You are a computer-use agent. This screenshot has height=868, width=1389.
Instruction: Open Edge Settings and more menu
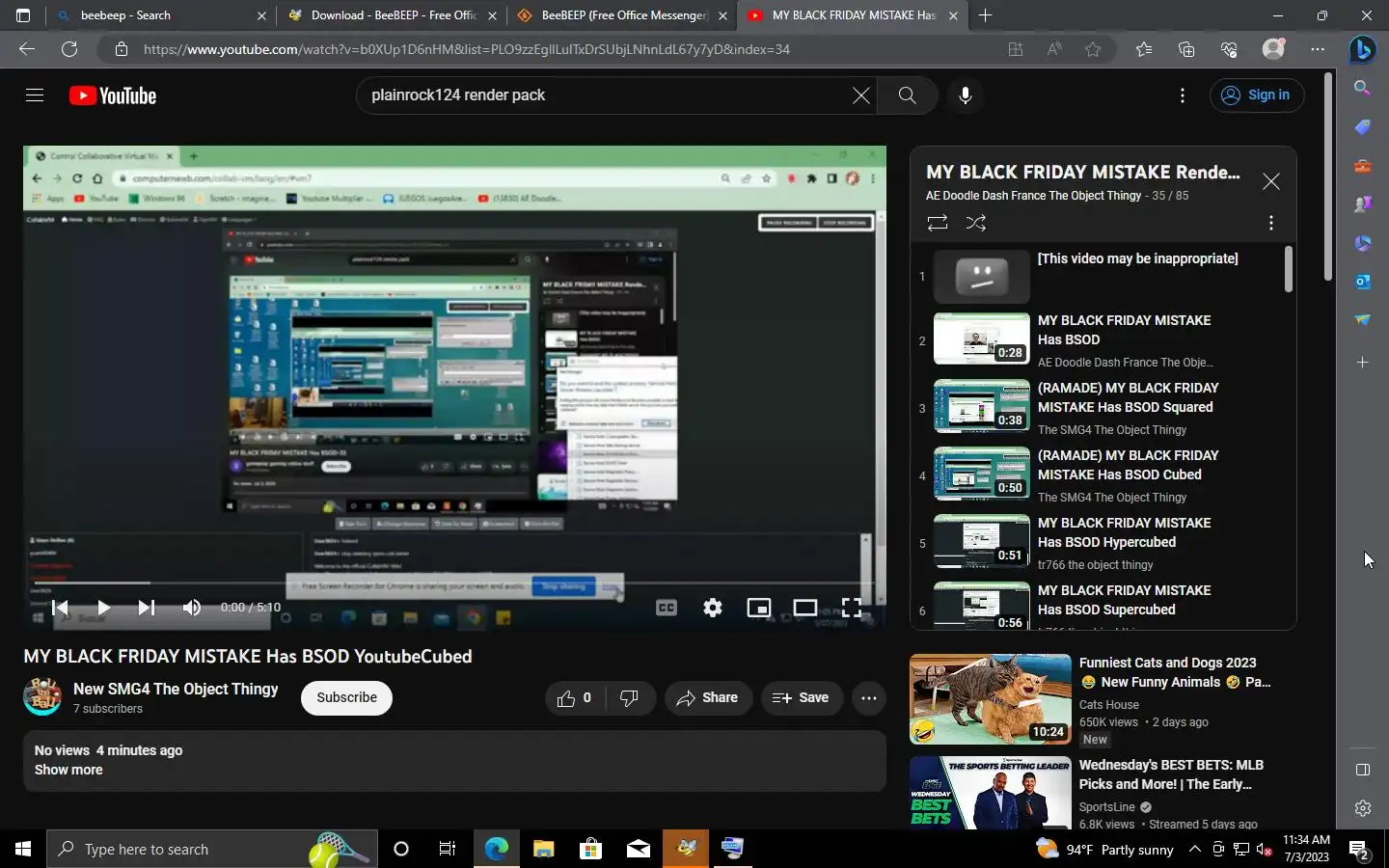[x=1318, y=49]
